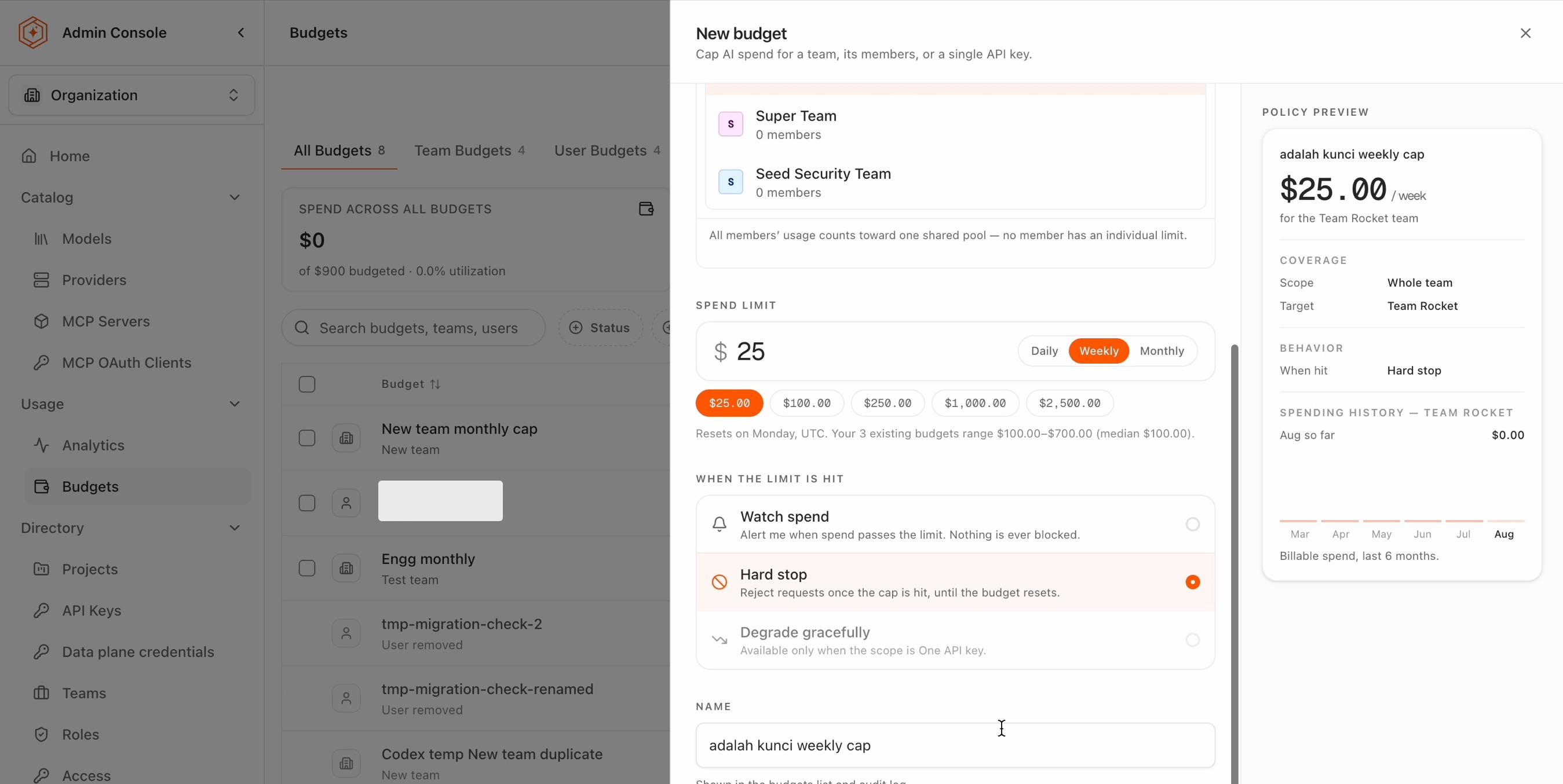Click the Watch spend bell icon
The image size is (1563, 784).
tap(719, 524)
